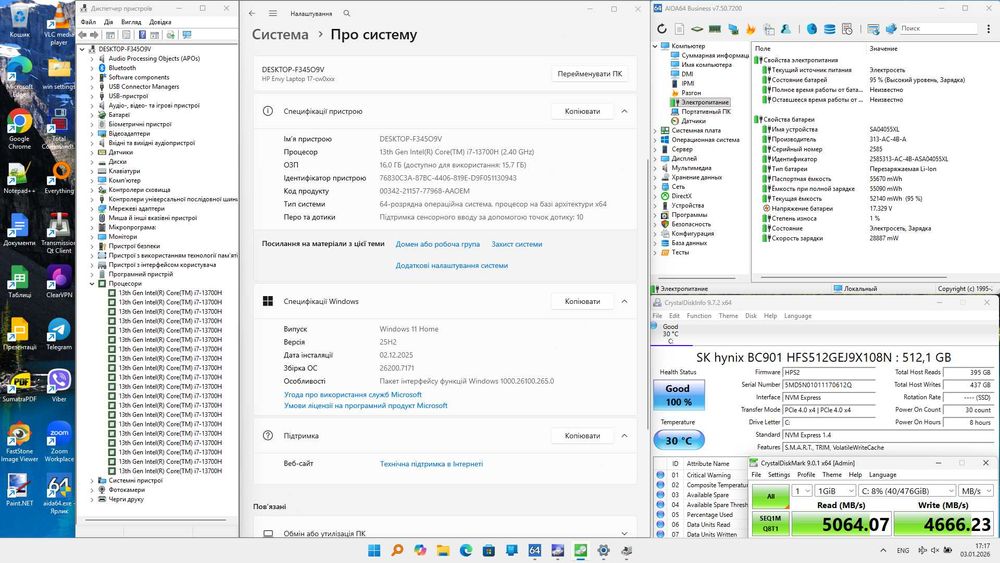This screenshot has width=1000, height=563.
Task: Open the Theme menu in CrystalDiskInfo
Action: tap(728, 316)
